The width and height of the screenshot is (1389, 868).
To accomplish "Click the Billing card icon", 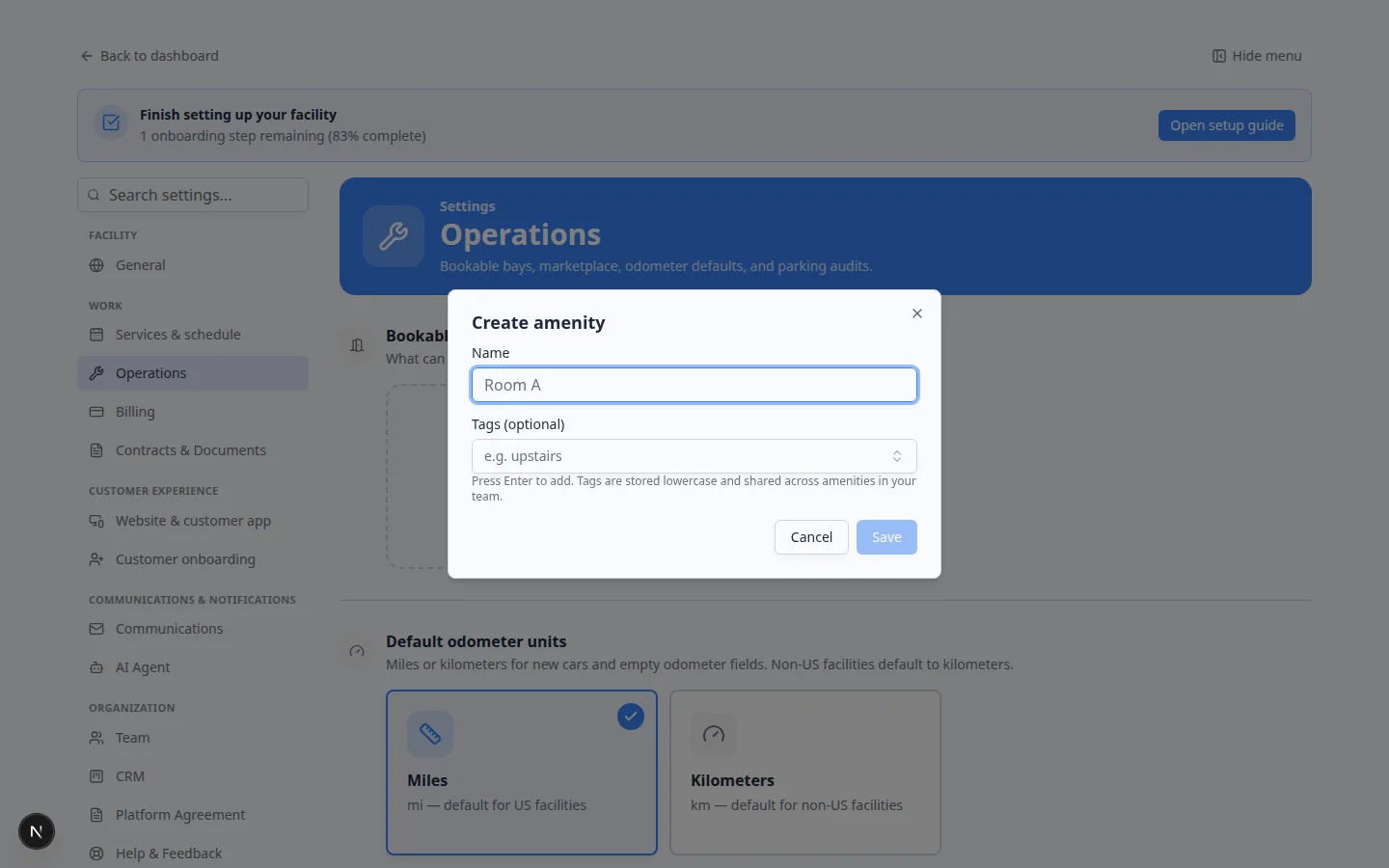I will point(96,412).
